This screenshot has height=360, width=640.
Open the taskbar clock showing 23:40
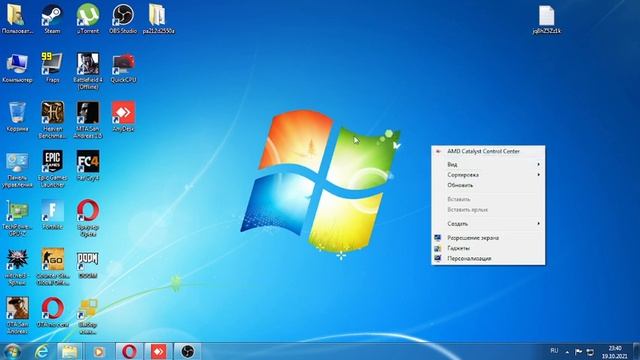tap(614, 352)
